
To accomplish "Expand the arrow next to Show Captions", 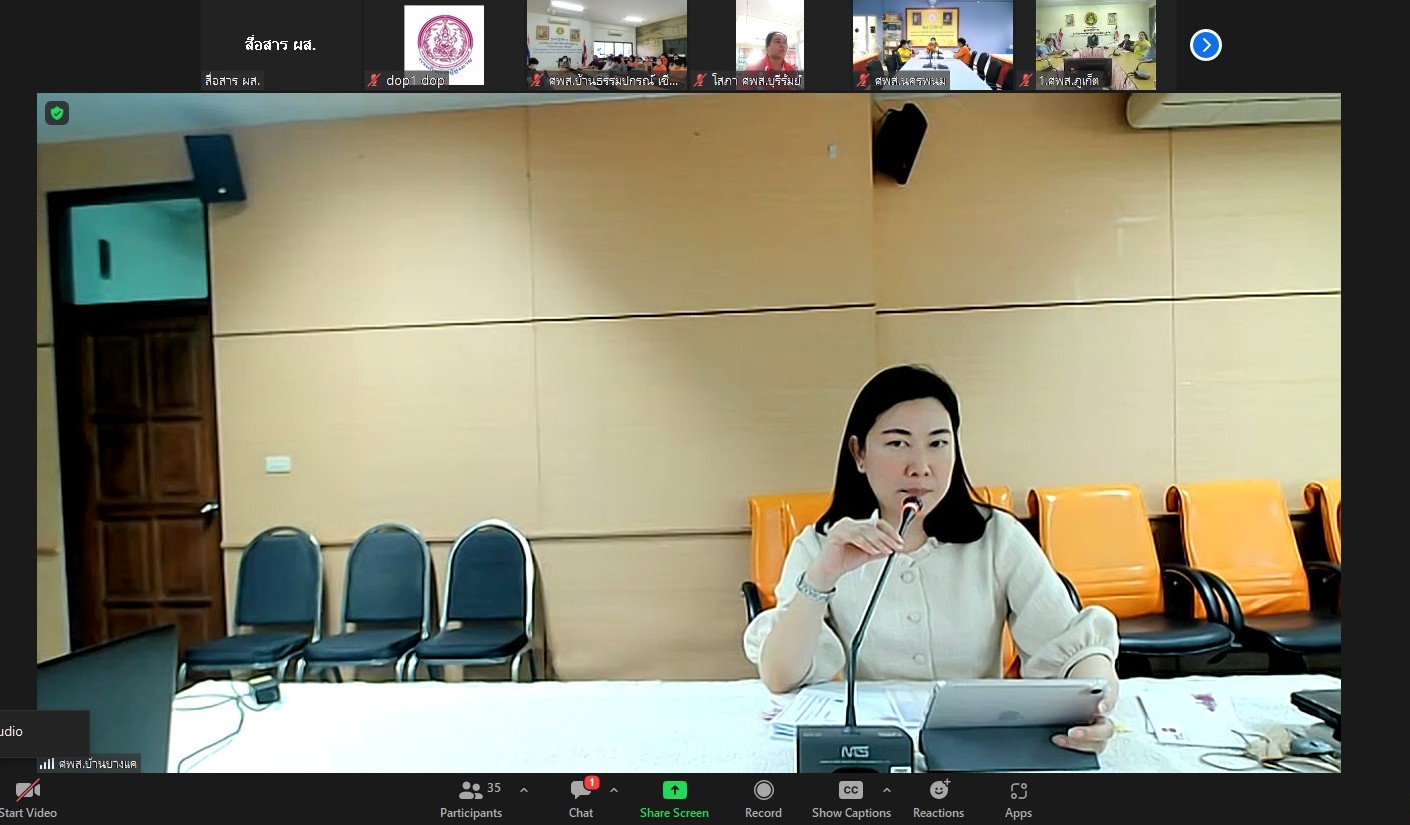I will 886,790.
